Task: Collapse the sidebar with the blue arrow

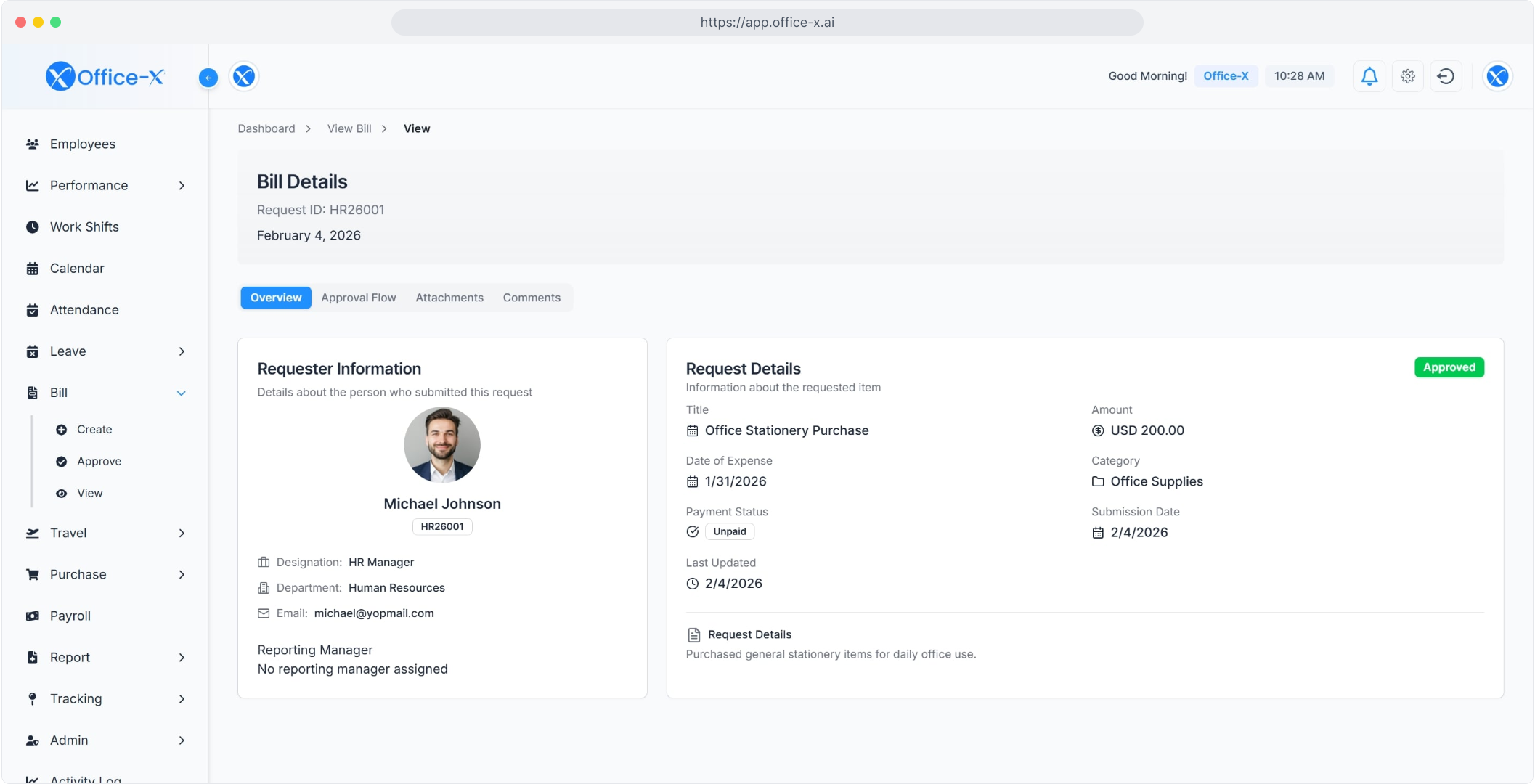Action: (x=208, y=78)
